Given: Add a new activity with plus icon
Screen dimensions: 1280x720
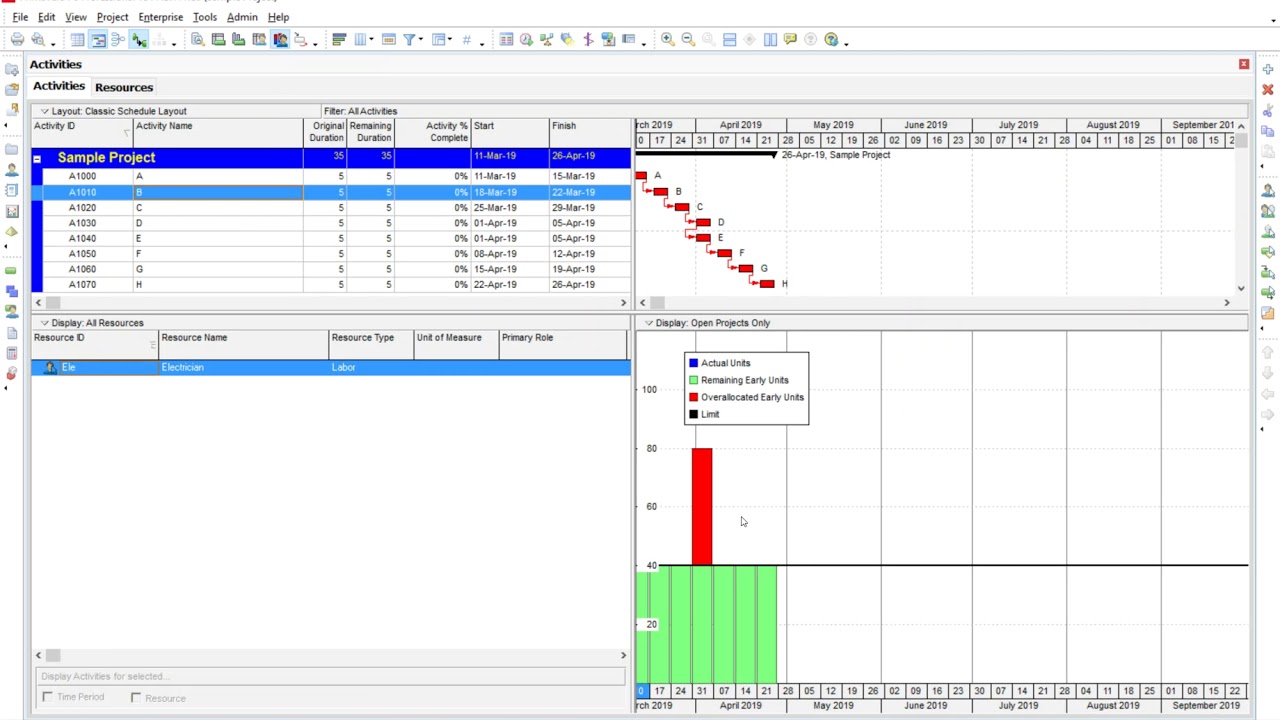Looking at the screenshot, I should [1268, 69].
